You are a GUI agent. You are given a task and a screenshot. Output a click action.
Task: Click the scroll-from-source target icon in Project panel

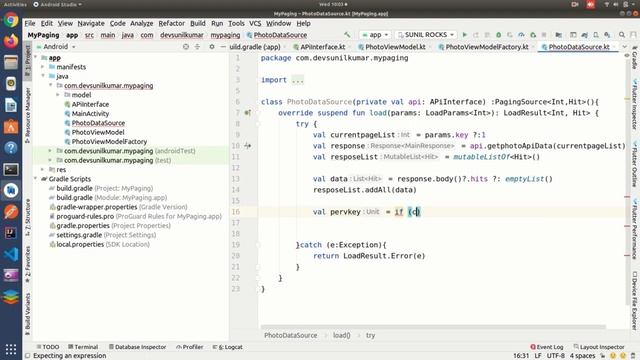[186, 47]
